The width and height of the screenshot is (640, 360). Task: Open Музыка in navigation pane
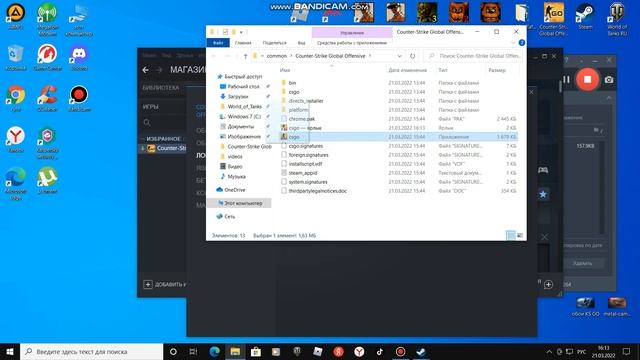point(236,176)
